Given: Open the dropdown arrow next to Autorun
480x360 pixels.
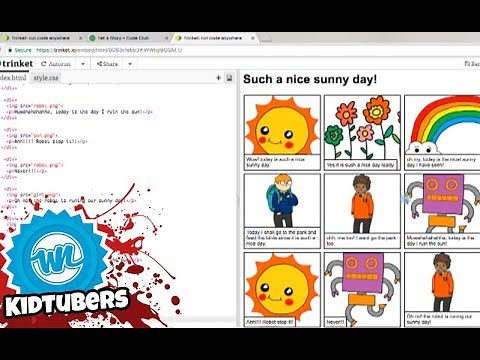Looking at the screenshot, I should [x=83, y=64].
